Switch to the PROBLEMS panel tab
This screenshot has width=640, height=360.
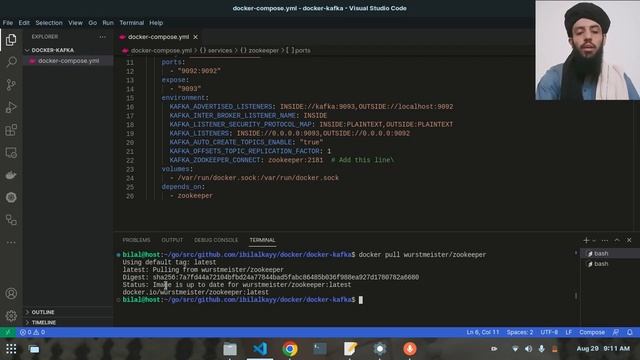coord(136,240)
